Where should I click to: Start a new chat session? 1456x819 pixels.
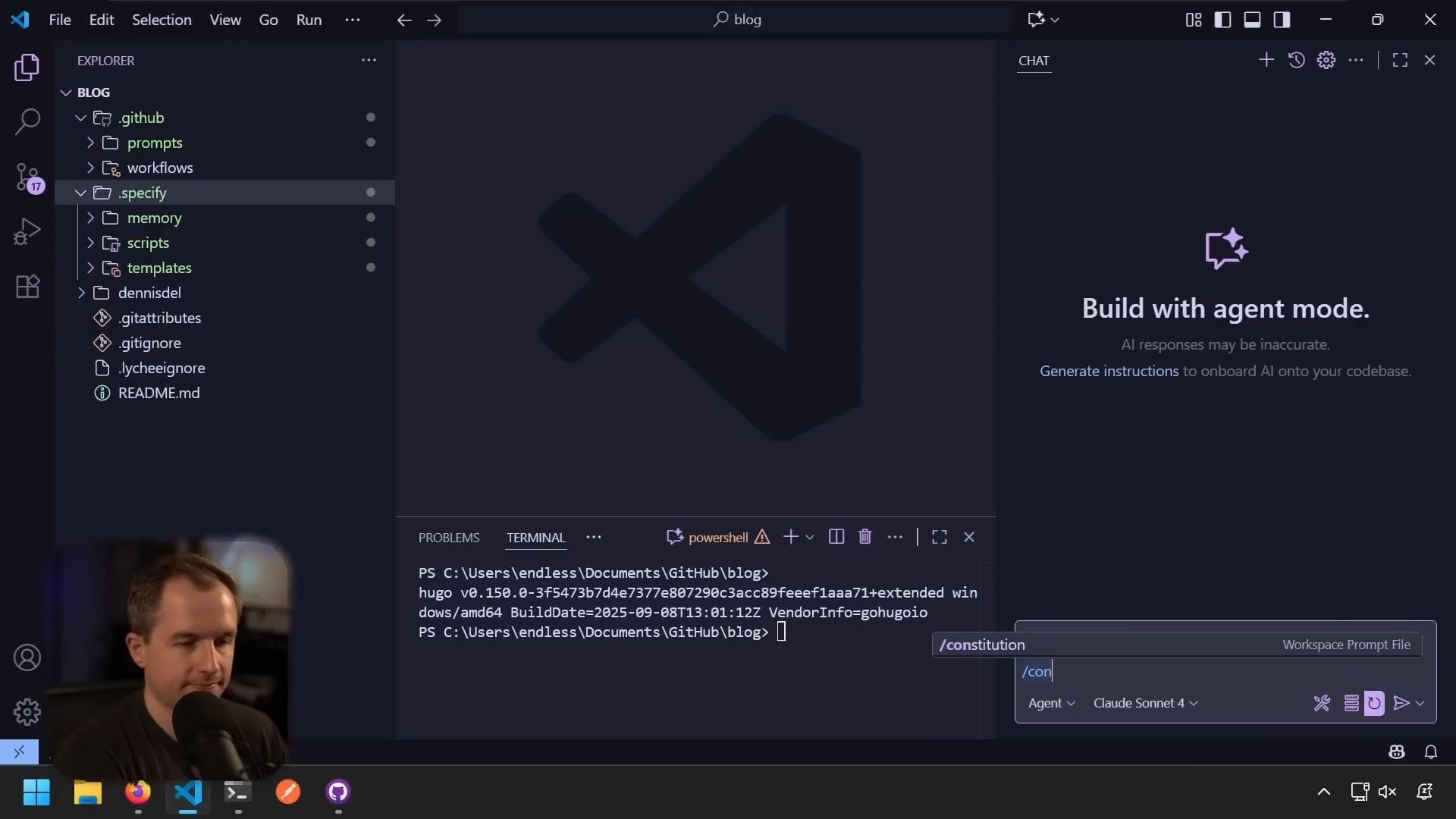(x=1266, y=60)
